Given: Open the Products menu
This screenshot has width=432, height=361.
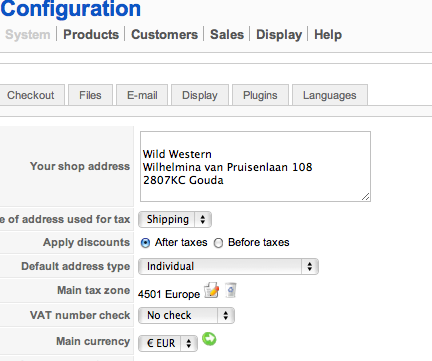Looking at the screenshot, I should pos(91,34).
